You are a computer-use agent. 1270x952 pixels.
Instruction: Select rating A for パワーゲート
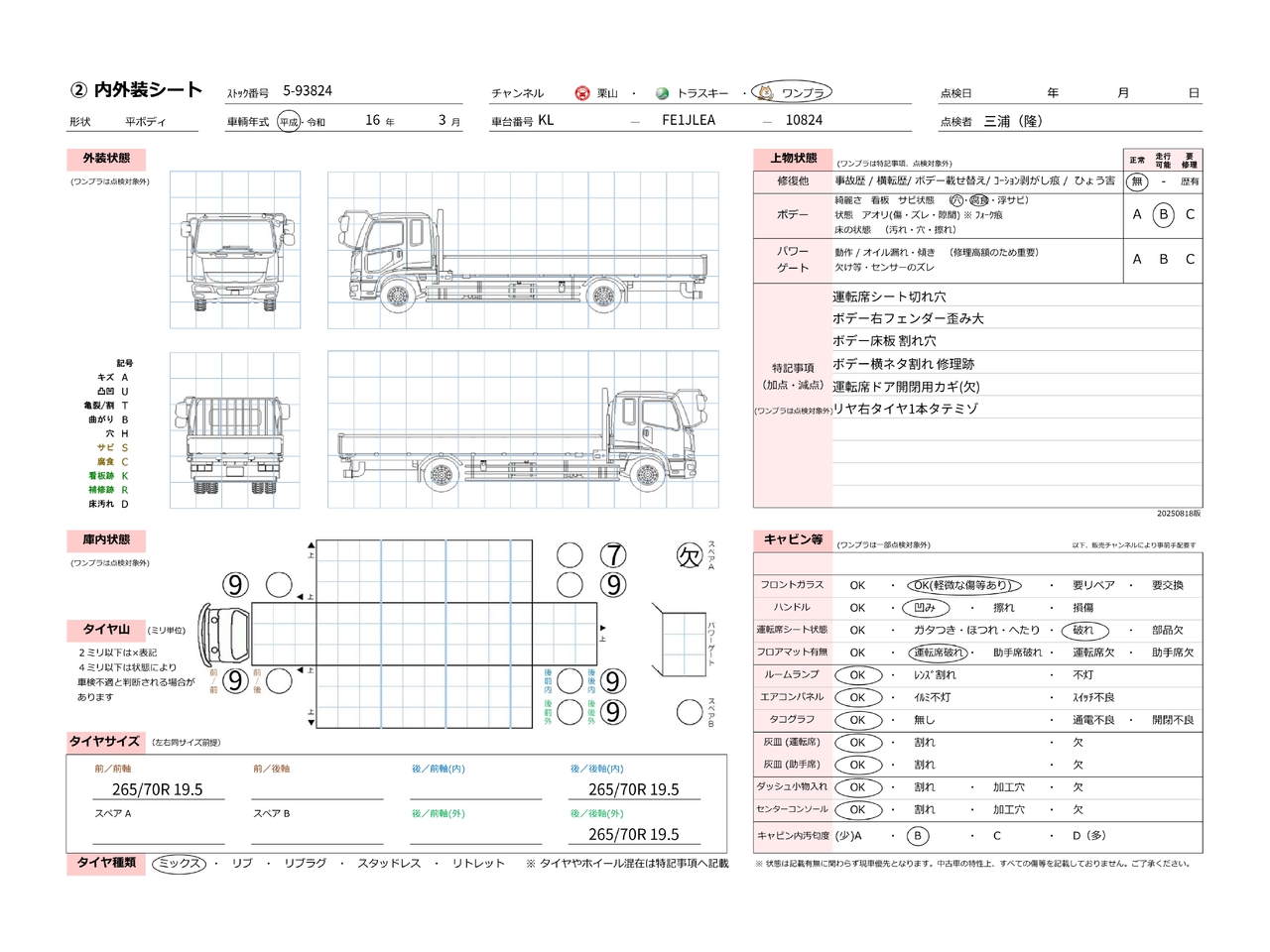[1137, 260]
